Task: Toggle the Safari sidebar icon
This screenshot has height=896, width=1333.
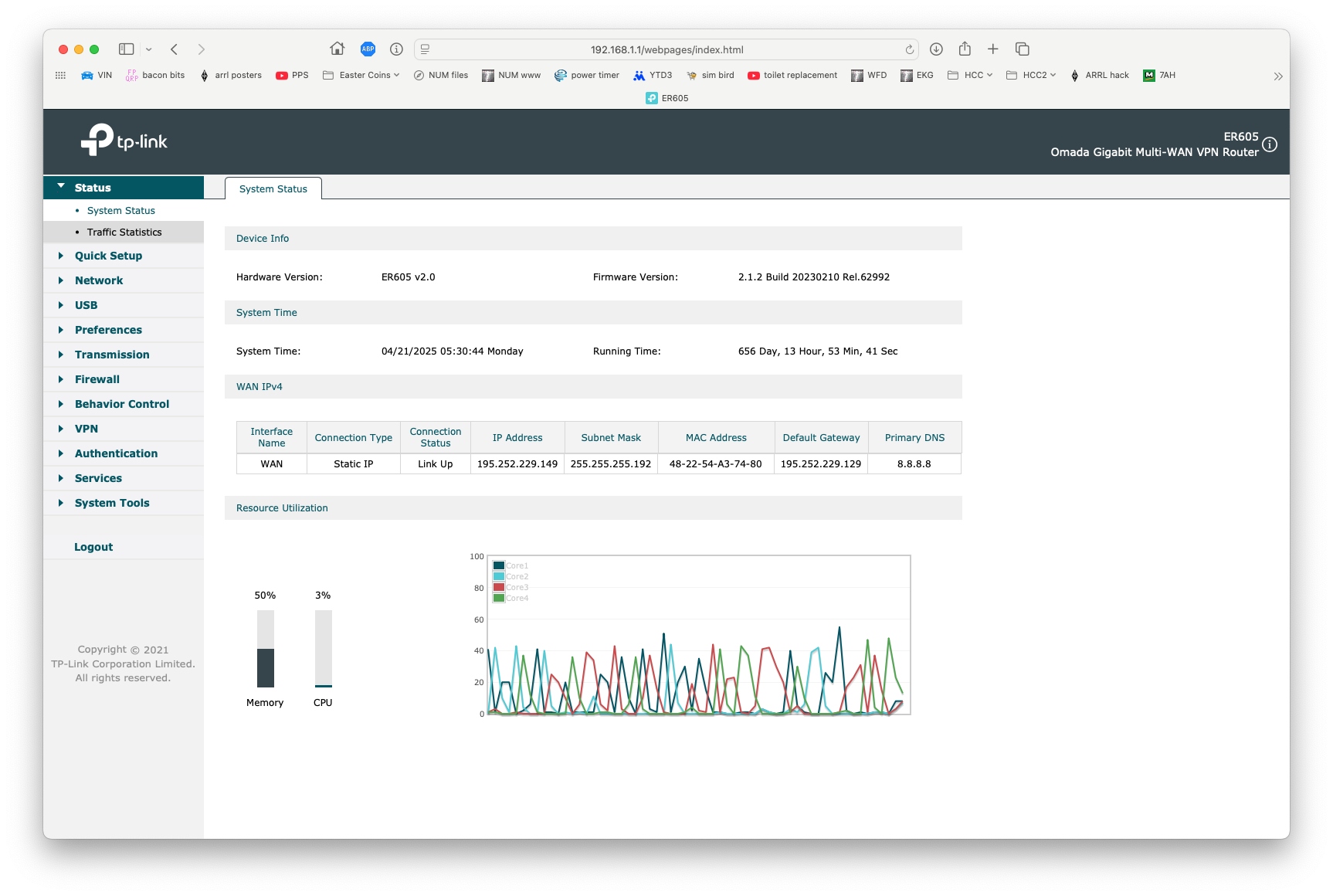Action: (x=127, y=49)
